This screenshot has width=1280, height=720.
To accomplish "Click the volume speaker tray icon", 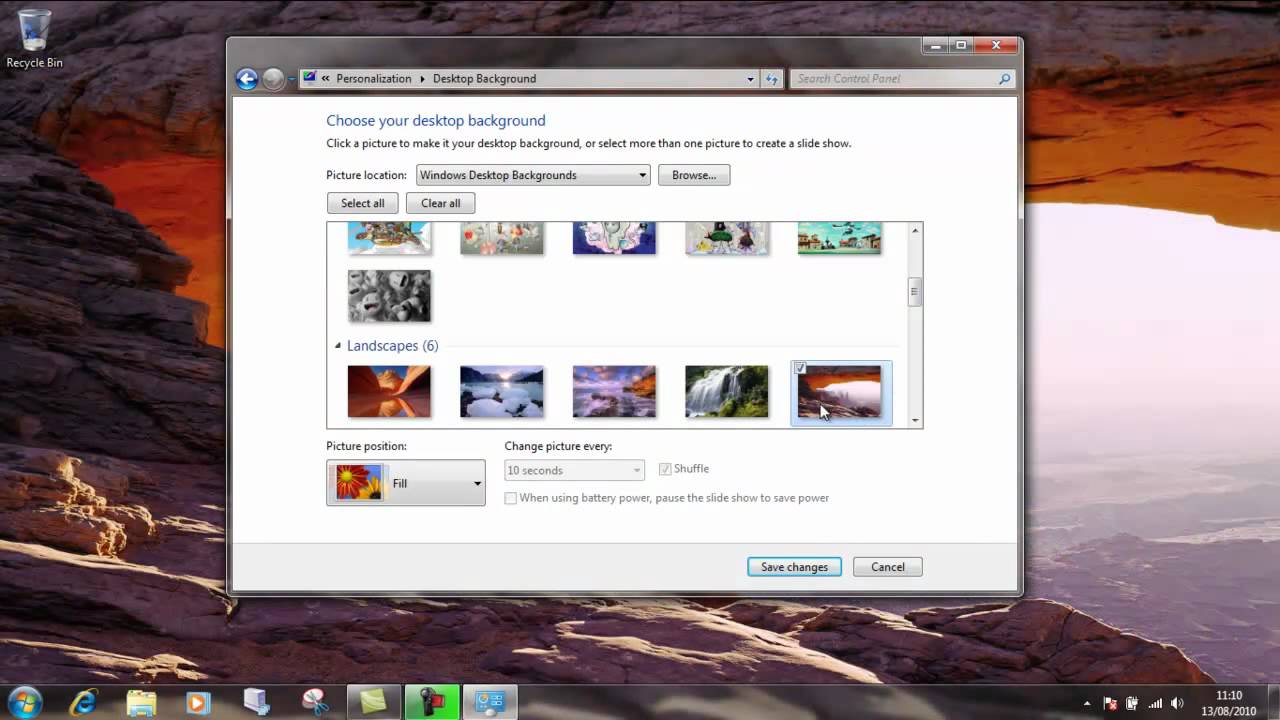I will tap(1178, 703).
